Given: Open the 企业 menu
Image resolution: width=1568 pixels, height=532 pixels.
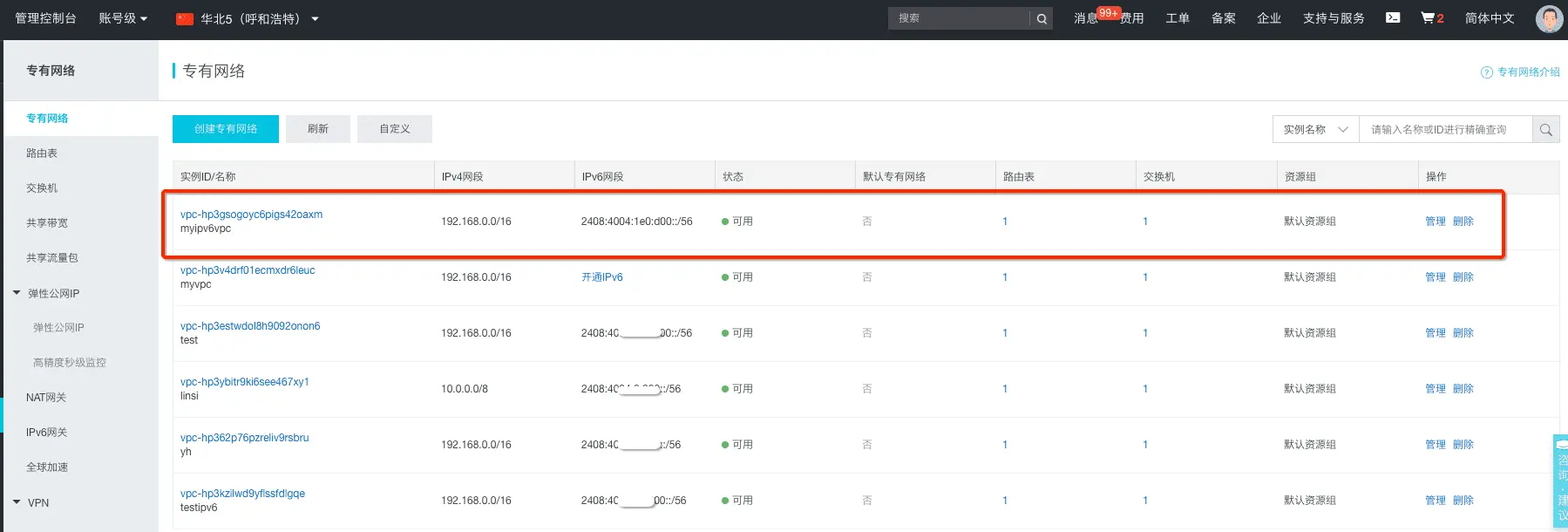Looking at the screenshot, I should click(x=1269, y=18).
